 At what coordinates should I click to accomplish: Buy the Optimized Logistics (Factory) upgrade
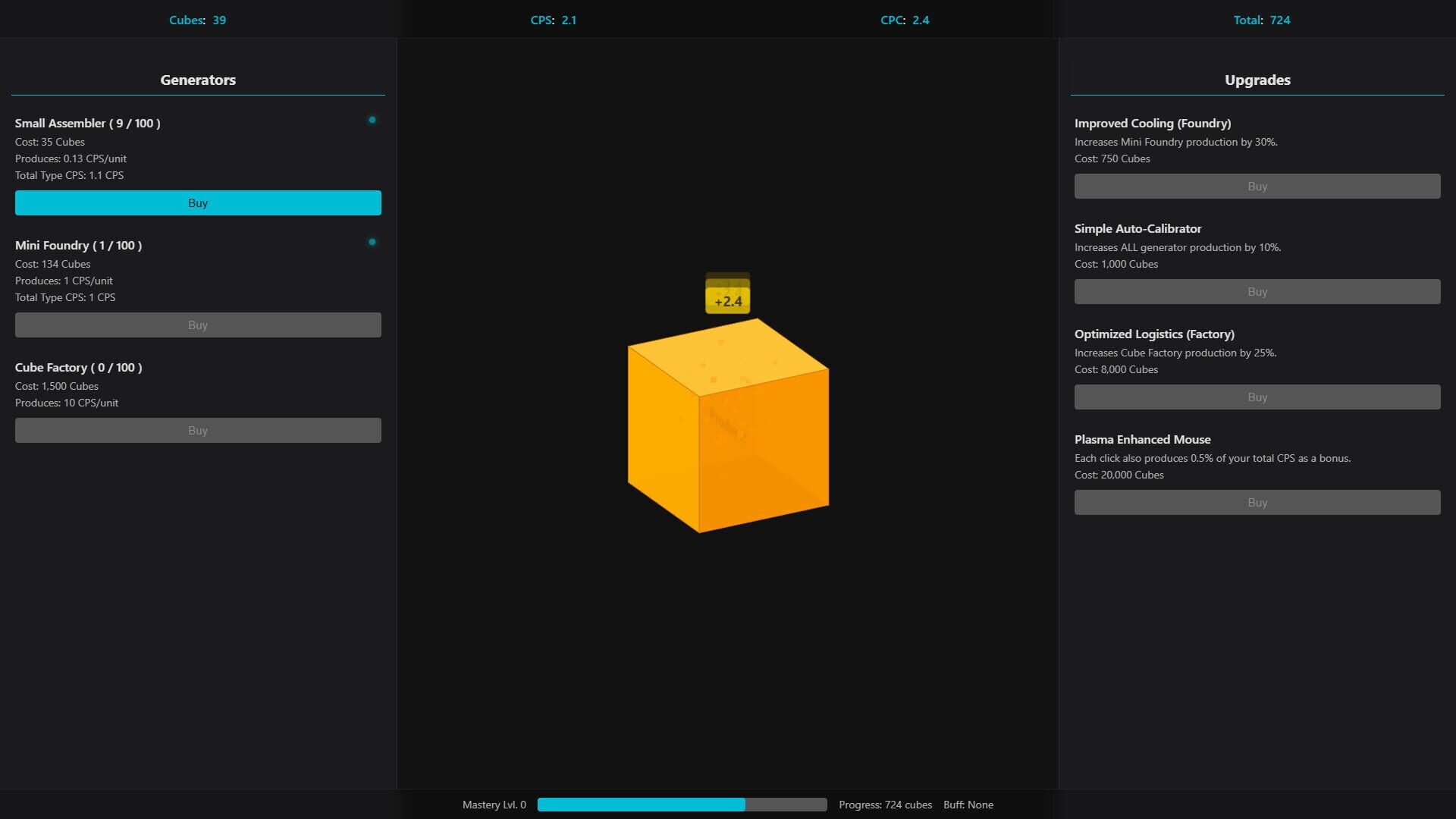(x=1257, y=397)
